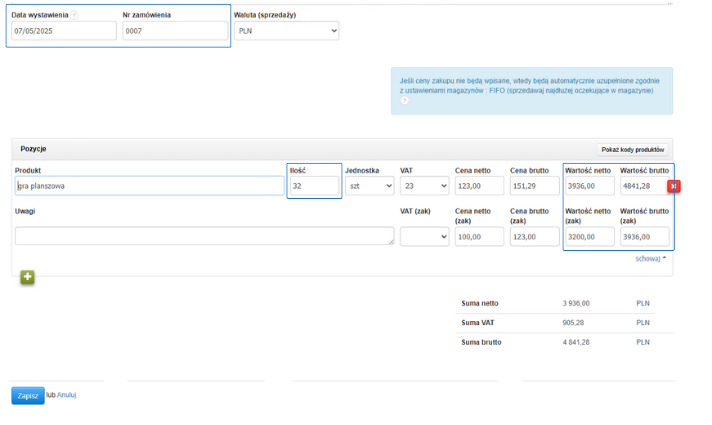Image resolution: width=712 pixels, height=425 pixels.
Task: Click the help icon in the blue FIFO info box
Action: click(x=404, y=101)
